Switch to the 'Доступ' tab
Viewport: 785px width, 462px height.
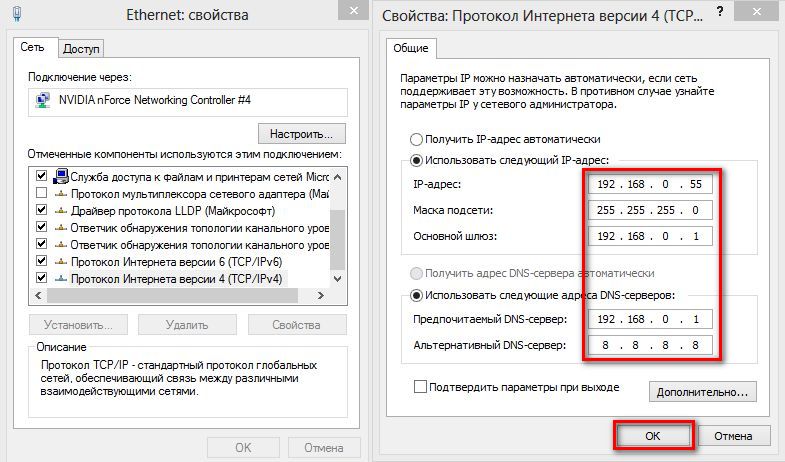coord(82,49)
